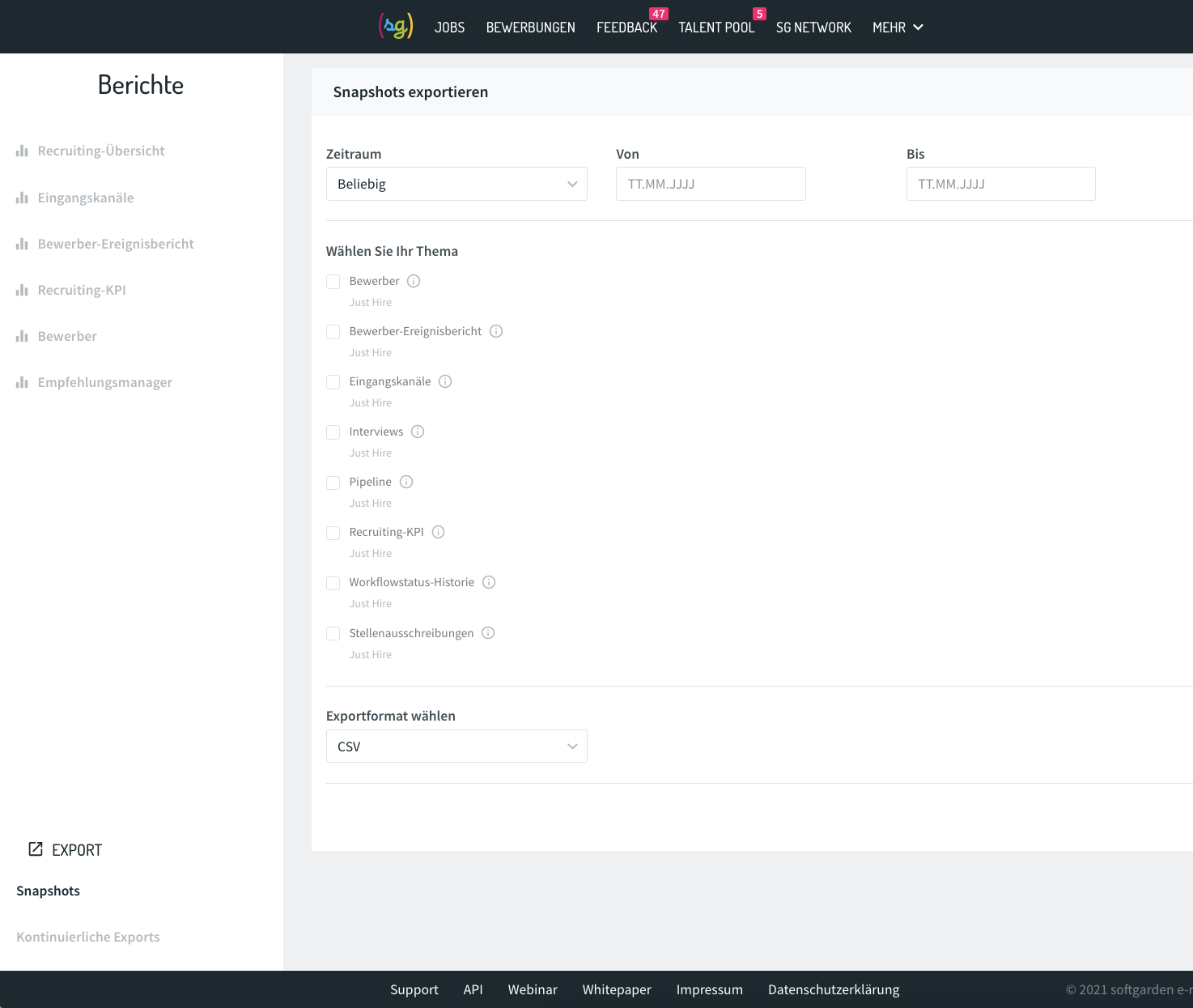The height and width of the screenshot is (1008, 1193).
Task: Open the TALENT POOL navigation item
Action: pyautogui.click(x=717, y=28)
